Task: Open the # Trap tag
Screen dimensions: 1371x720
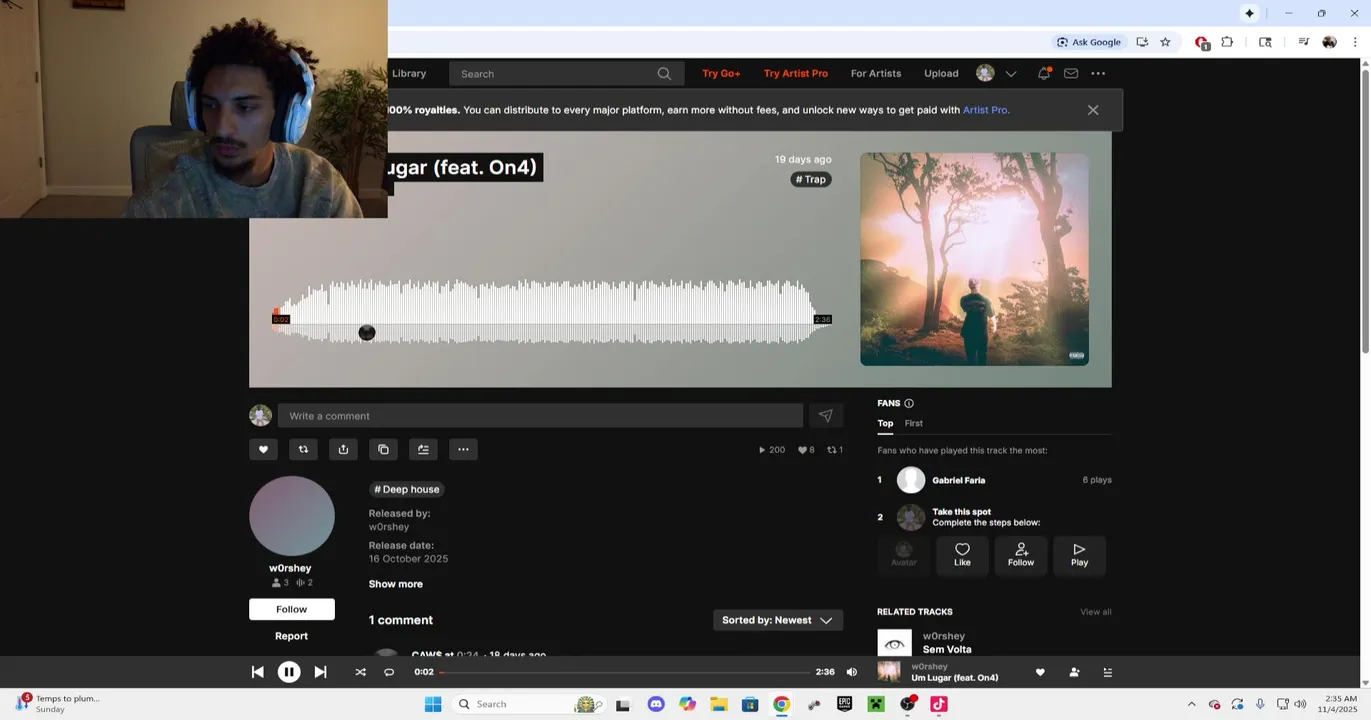Action: click(811, 179)
